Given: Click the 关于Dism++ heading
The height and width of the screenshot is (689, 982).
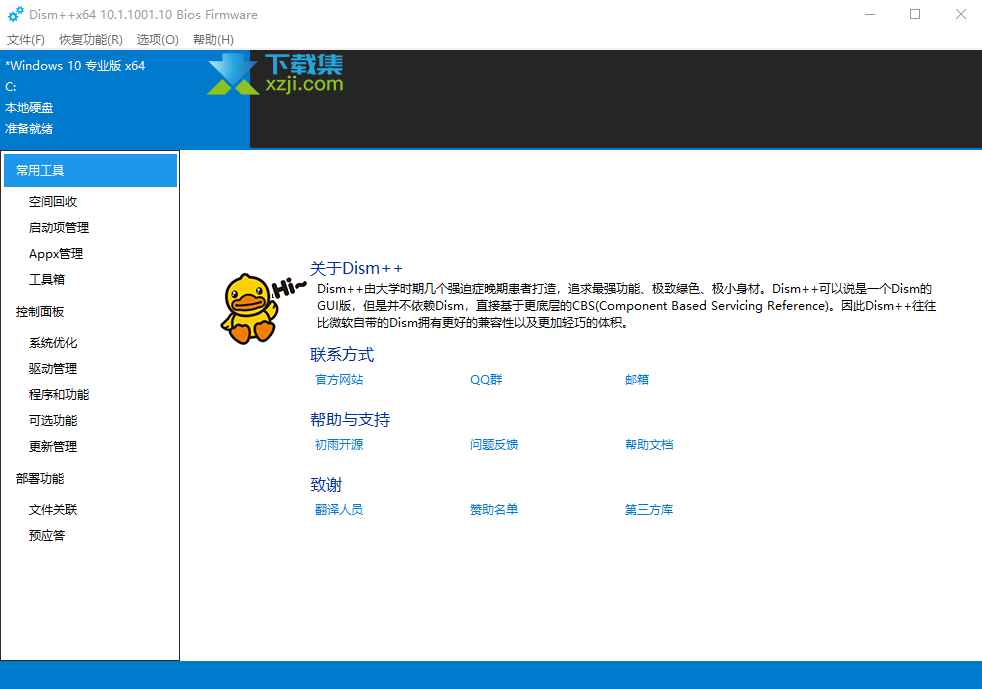Looking at the screenshot, I should coord(356,268).
